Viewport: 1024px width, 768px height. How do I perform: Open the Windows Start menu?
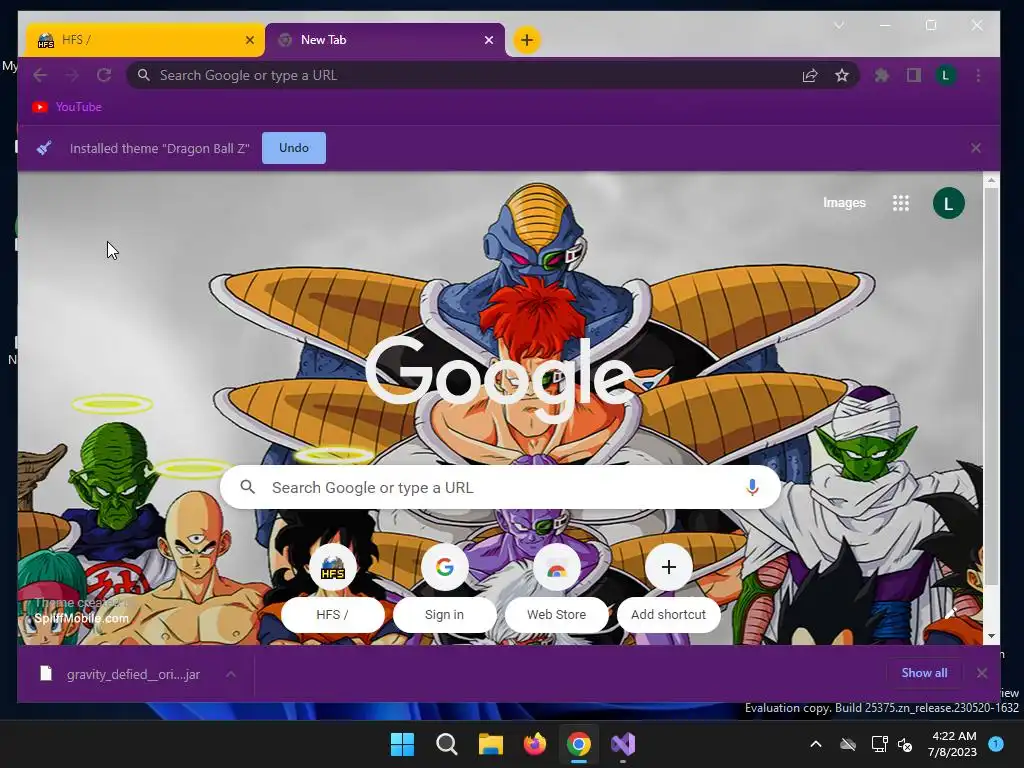click(402, 744)
